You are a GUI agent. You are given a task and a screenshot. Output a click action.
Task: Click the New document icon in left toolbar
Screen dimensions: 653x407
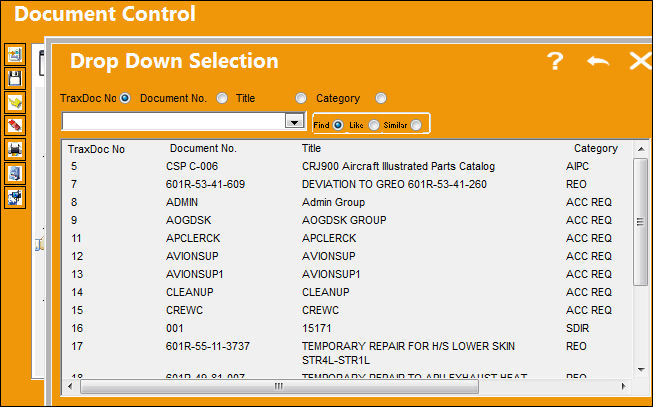(15, 55)
